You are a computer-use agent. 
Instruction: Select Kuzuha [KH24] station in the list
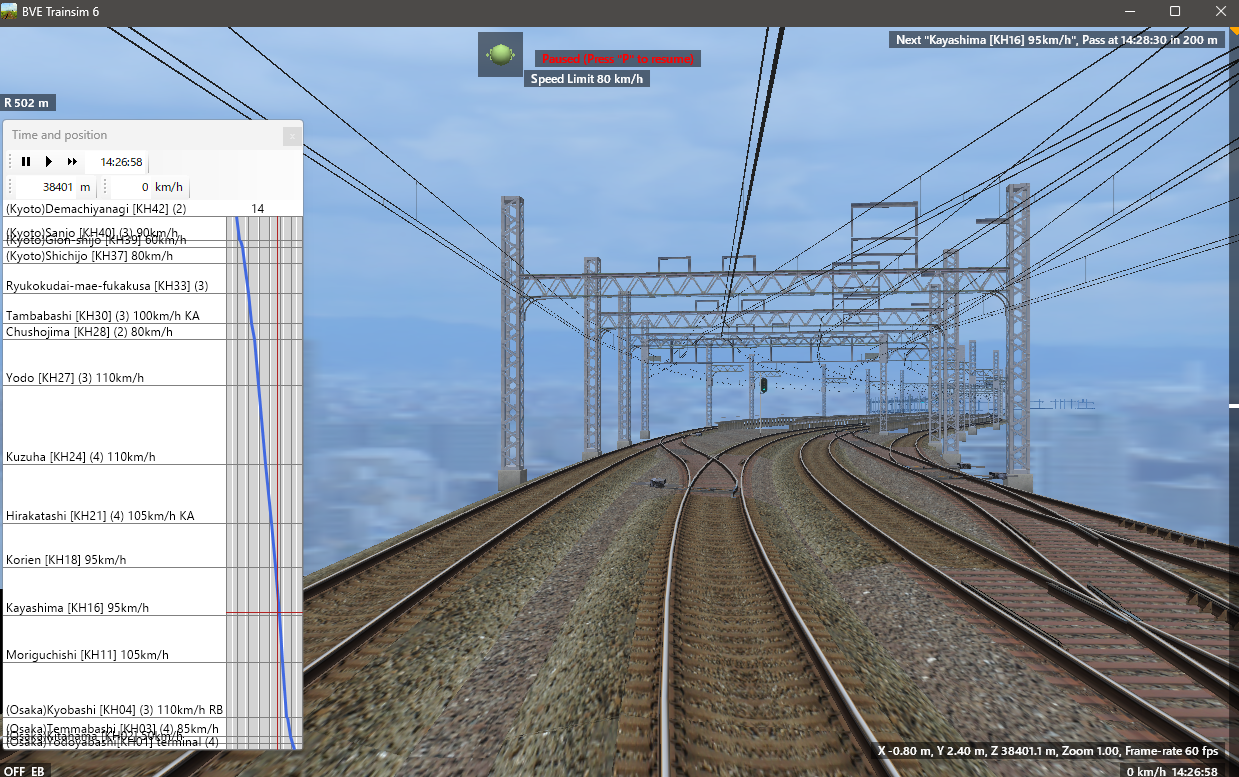tap(80, 457)
